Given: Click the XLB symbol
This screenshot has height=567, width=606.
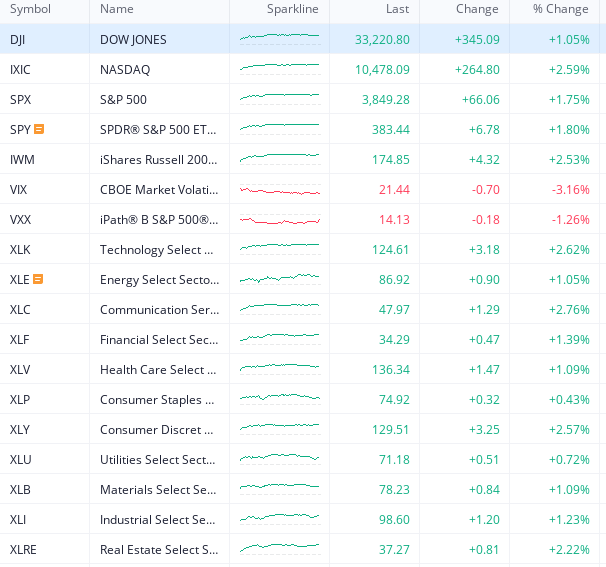Looking at the screenshot, I should pos(20,490).
